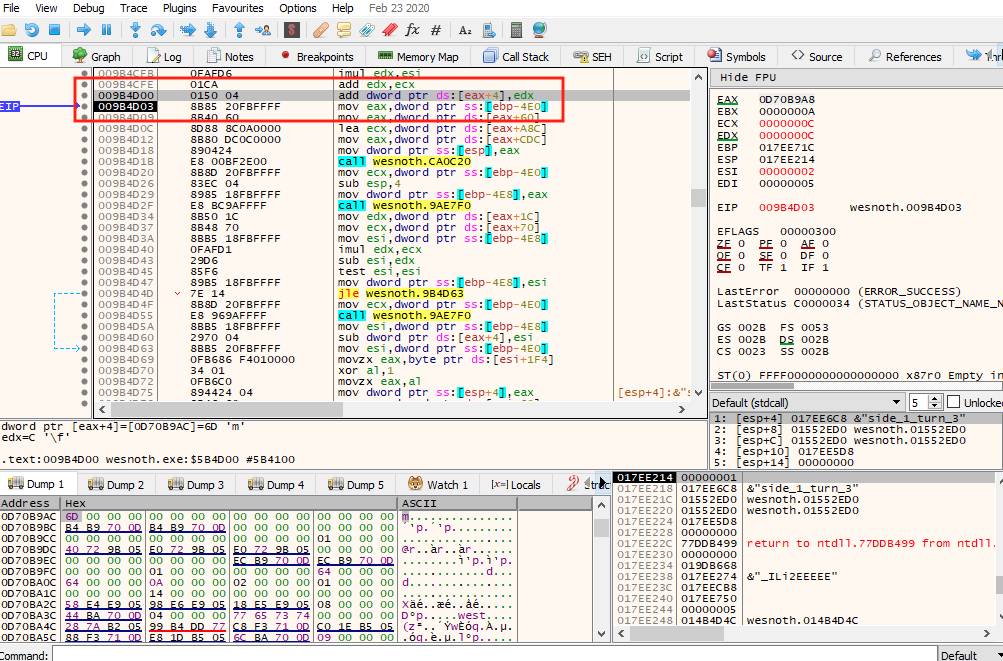Open the SEH tab
1003x661 pixels.
(x=592, y=56)
